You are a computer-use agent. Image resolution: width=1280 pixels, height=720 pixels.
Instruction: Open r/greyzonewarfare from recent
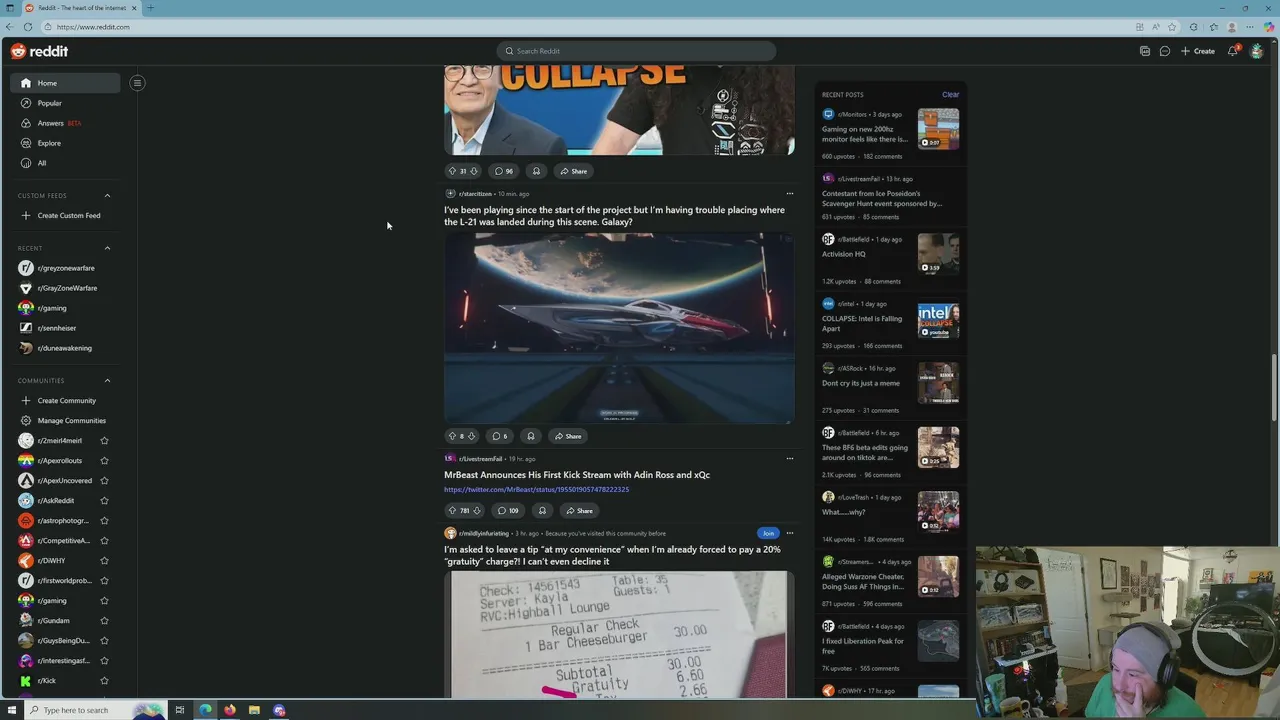[x=66, y=268]
